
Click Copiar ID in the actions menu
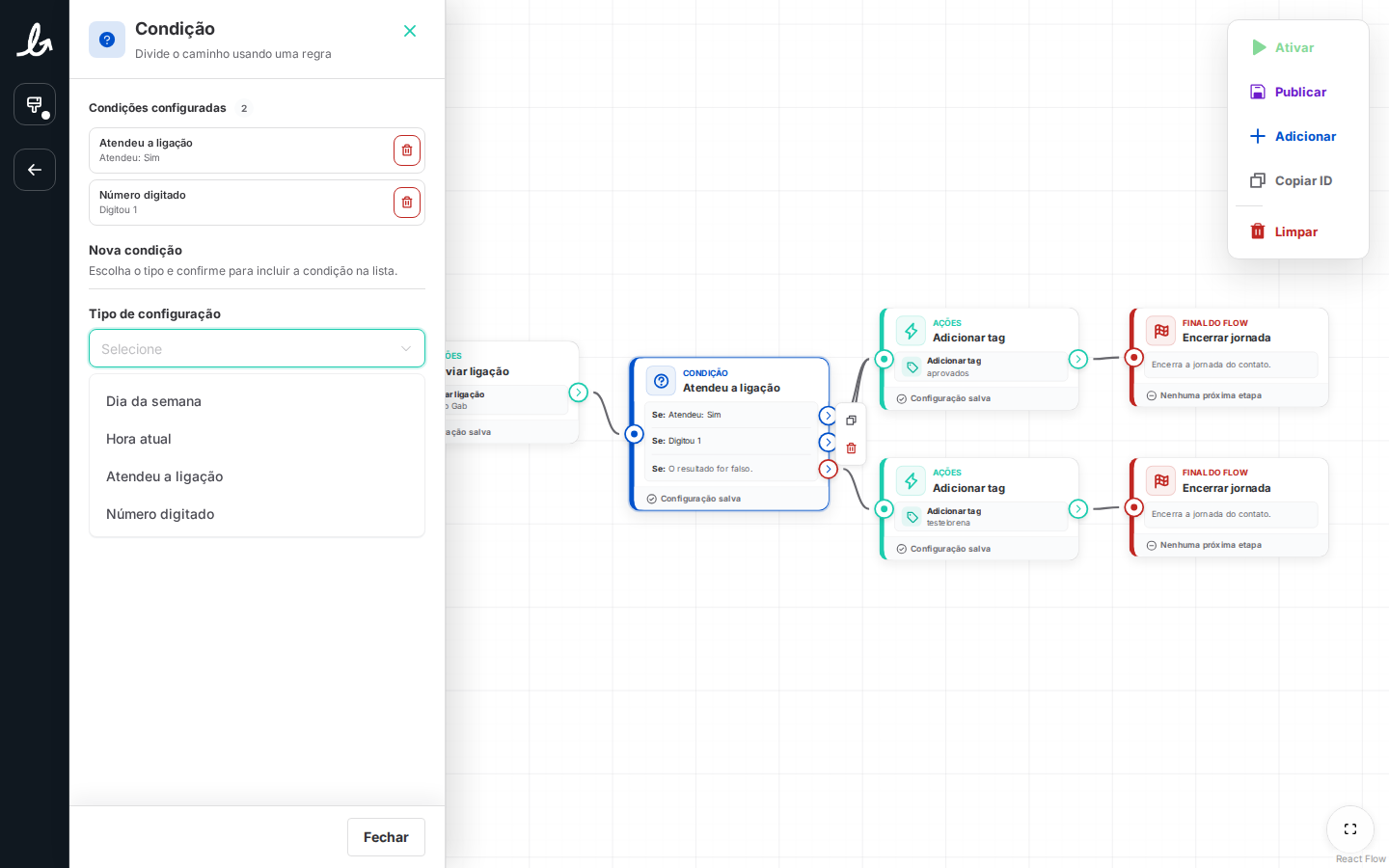(1298, 180)
